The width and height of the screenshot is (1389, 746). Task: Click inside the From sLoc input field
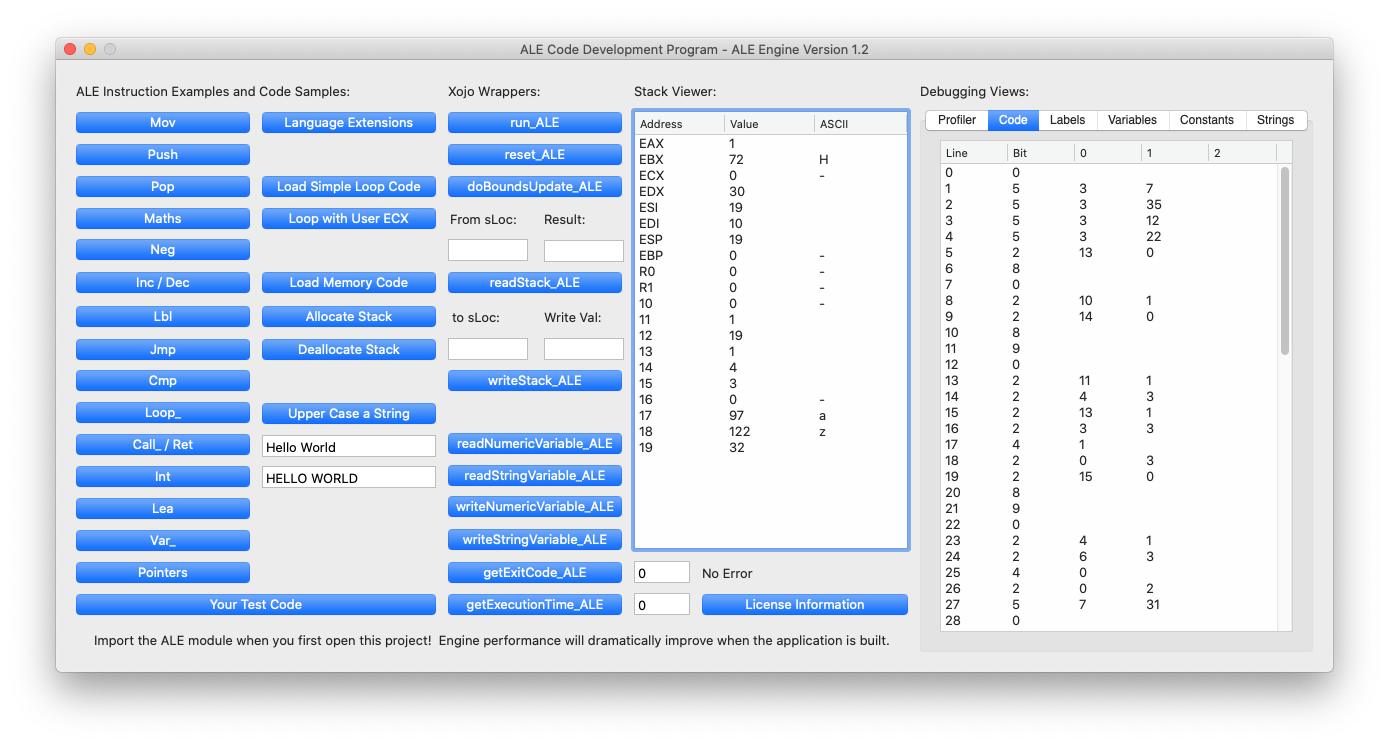(487, 250)
